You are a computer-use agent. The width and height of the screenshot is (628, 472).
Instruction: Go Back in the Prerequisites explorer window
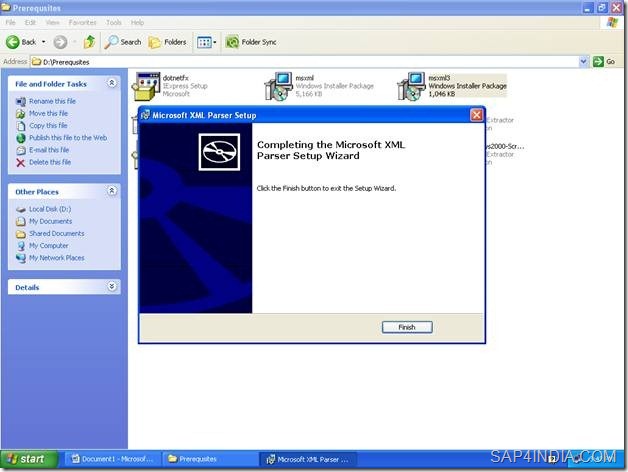tap(21, 42)
